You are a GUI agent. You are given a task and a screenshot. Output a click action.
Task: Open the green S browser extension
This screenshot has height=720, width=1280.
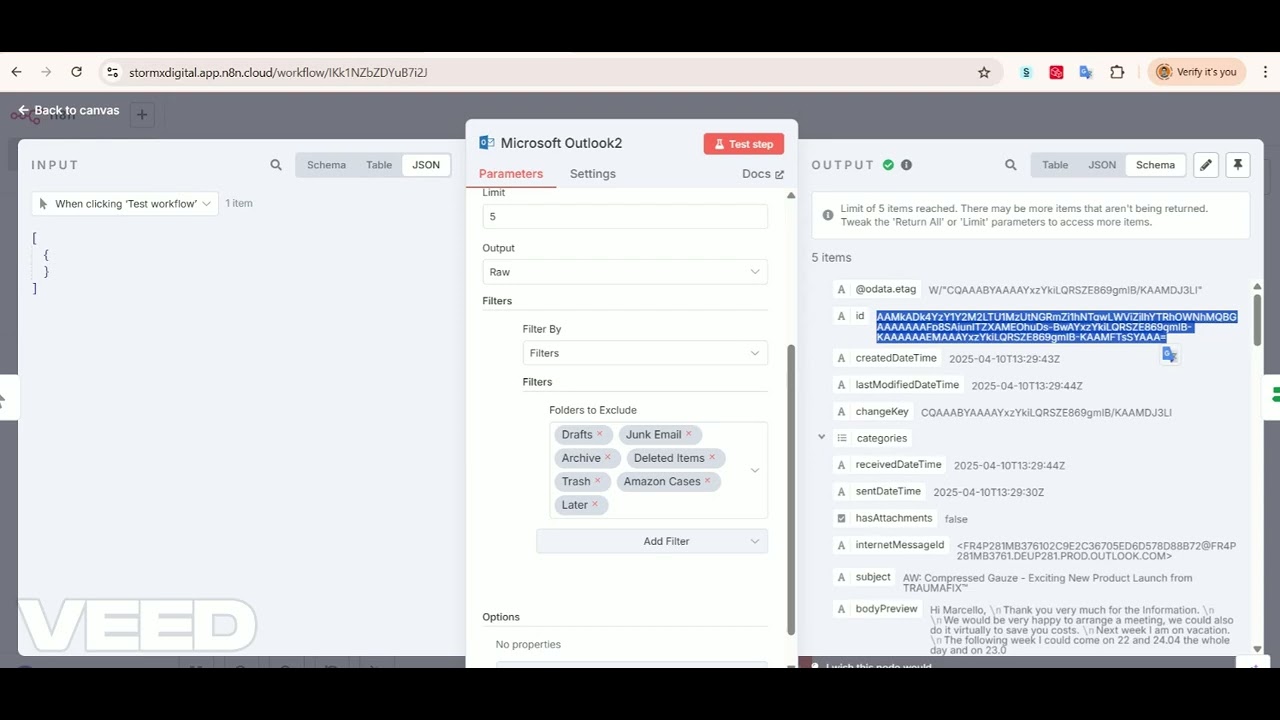(1026, 72)
